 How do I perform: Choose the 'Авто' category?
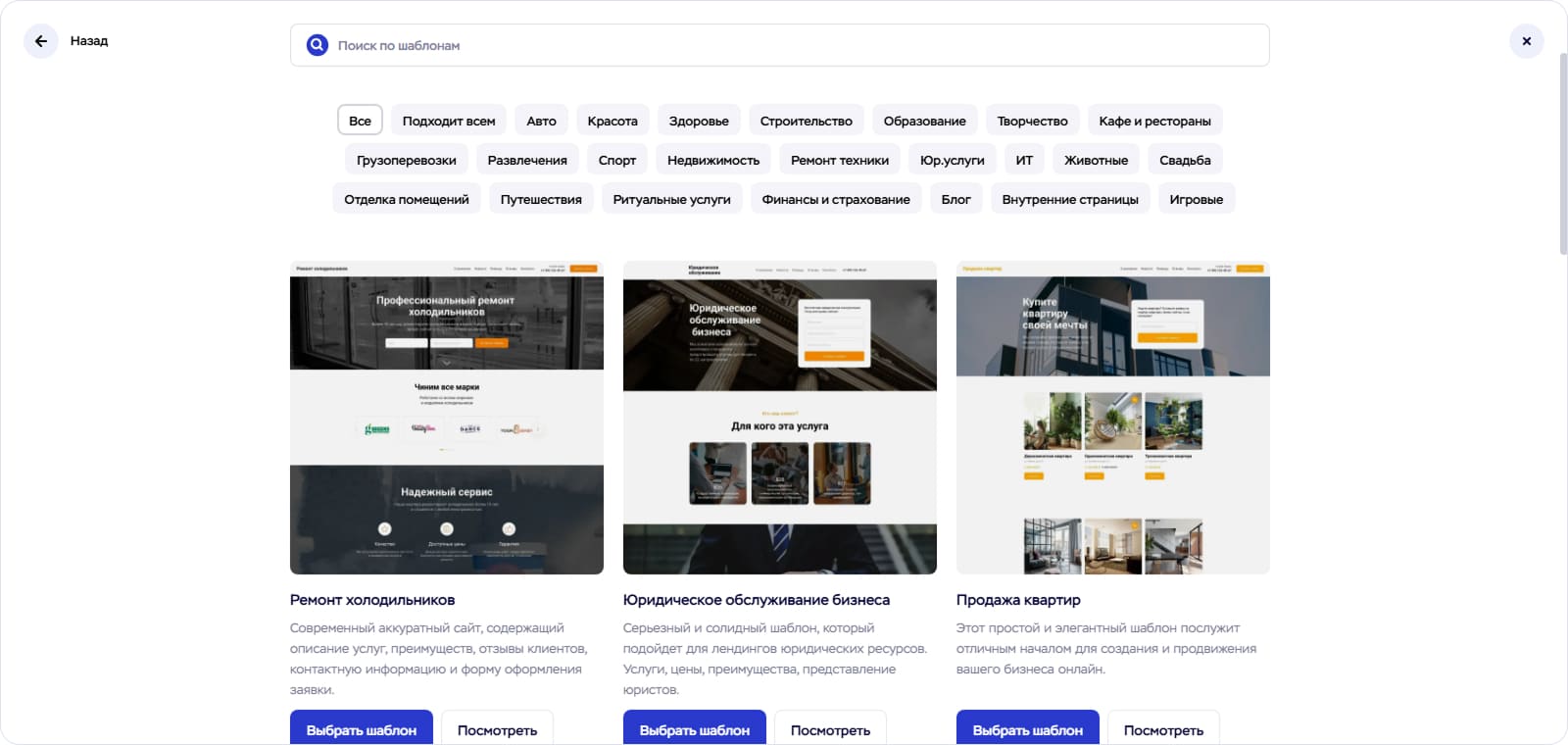click(541, 121)
